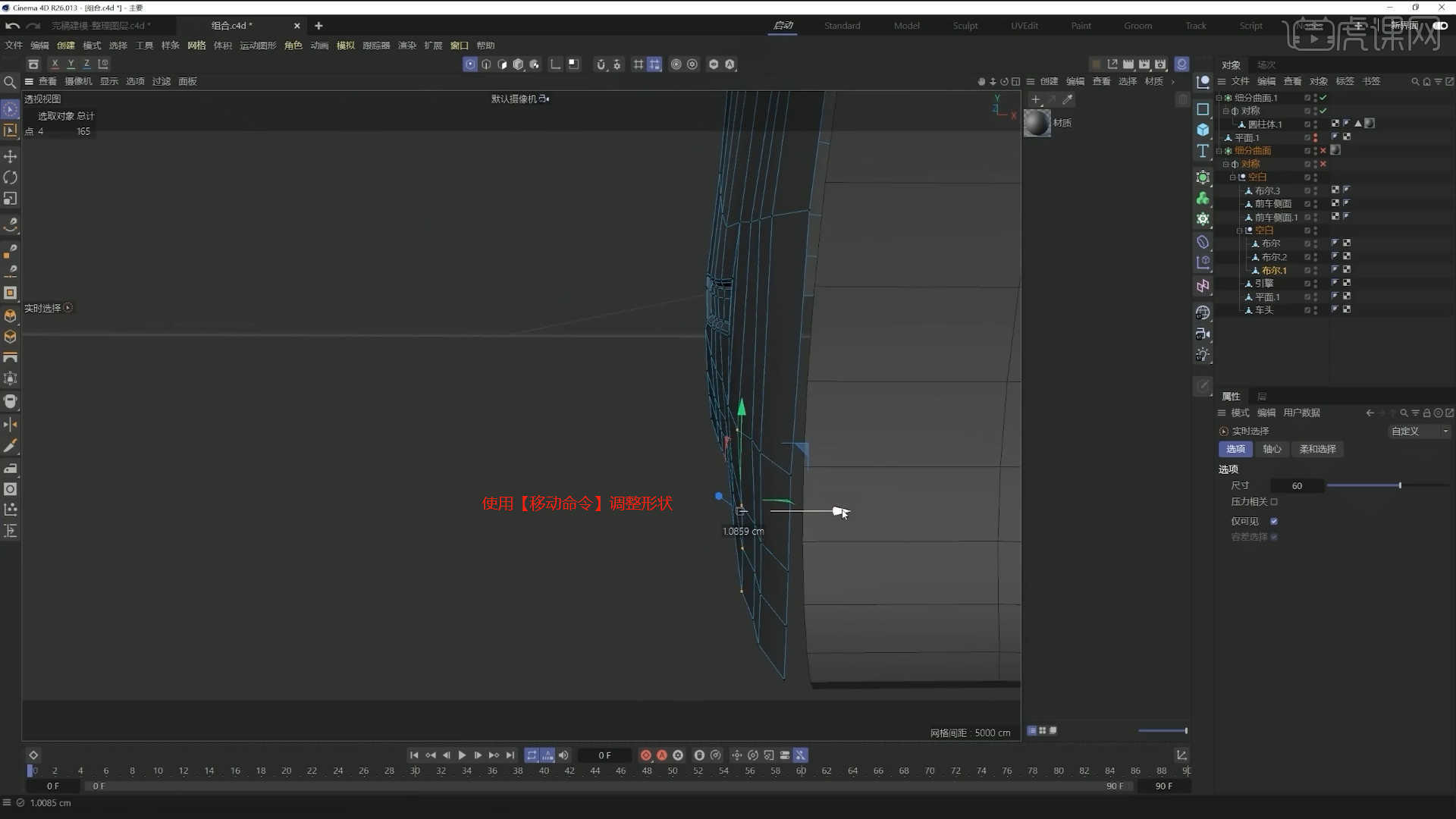Collapse first 空白 null group
Viewport: 1456px width, 819px height.
pos(1232,177)
